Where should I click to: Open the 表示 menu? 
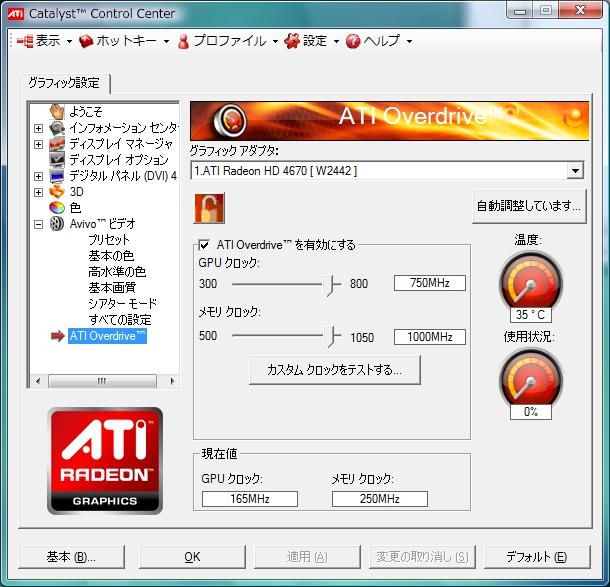point(44,41)
